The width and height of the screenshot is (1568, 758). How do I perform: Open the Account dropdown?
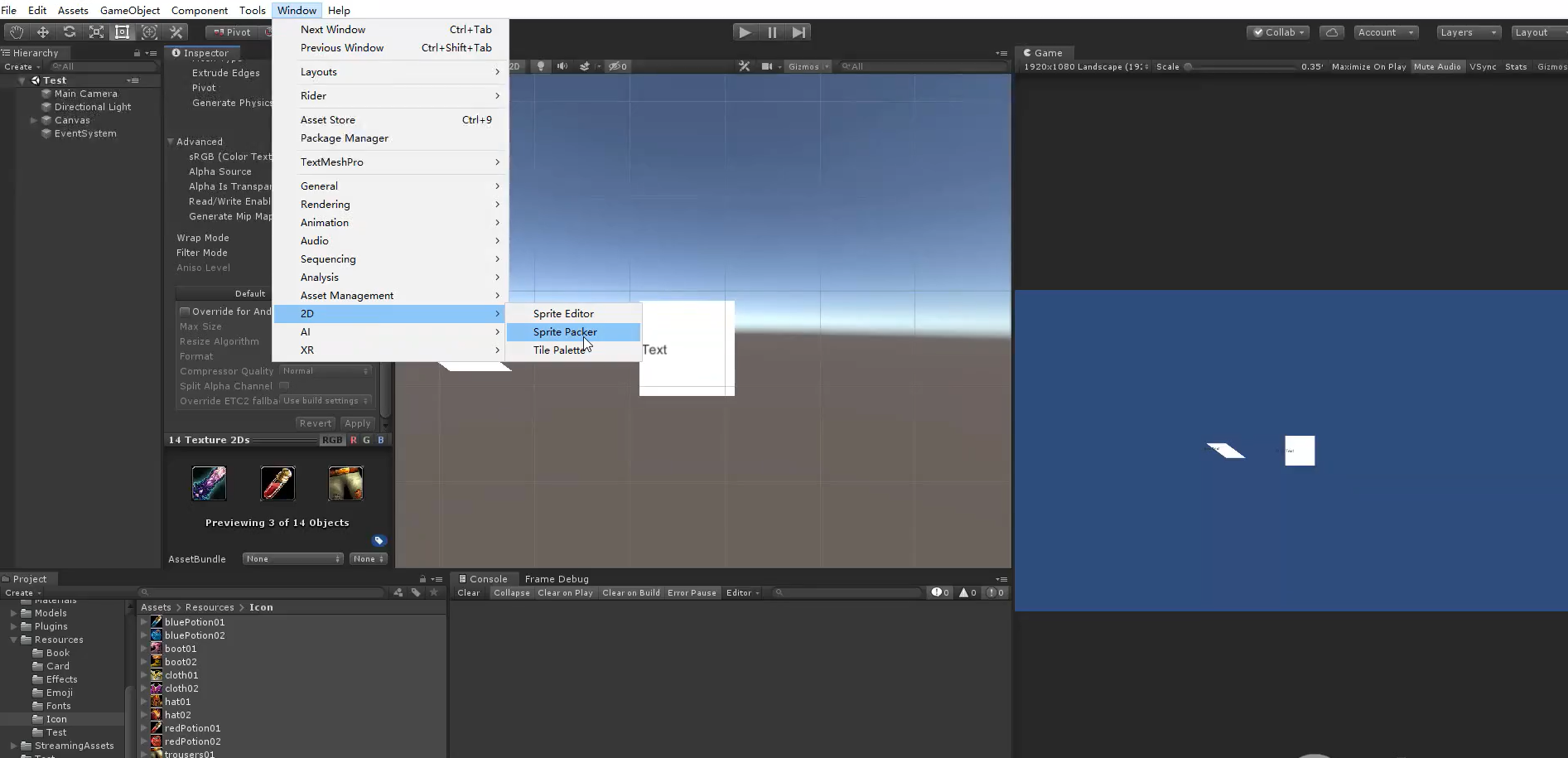coord(1386,31)
